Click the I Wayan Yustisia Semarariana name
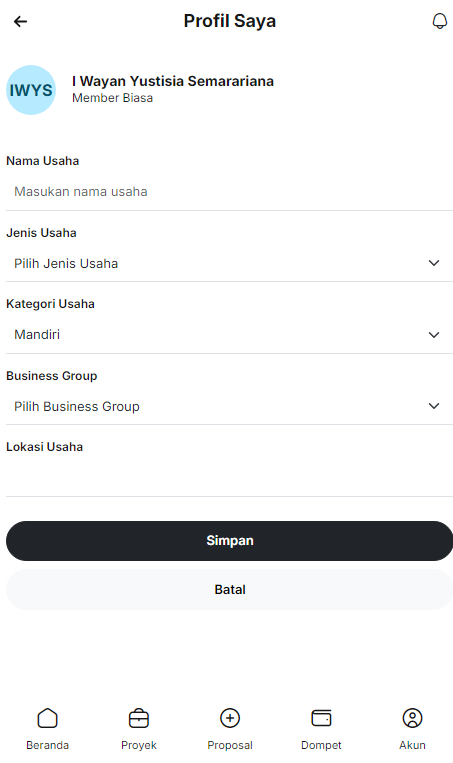 (173, 81)
